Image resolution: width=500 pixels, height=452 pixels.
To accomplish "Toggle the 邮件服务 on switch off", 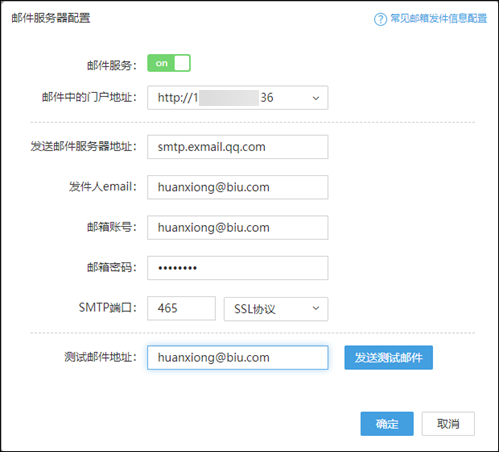I will pyautogui.click(x=169, y=63).
